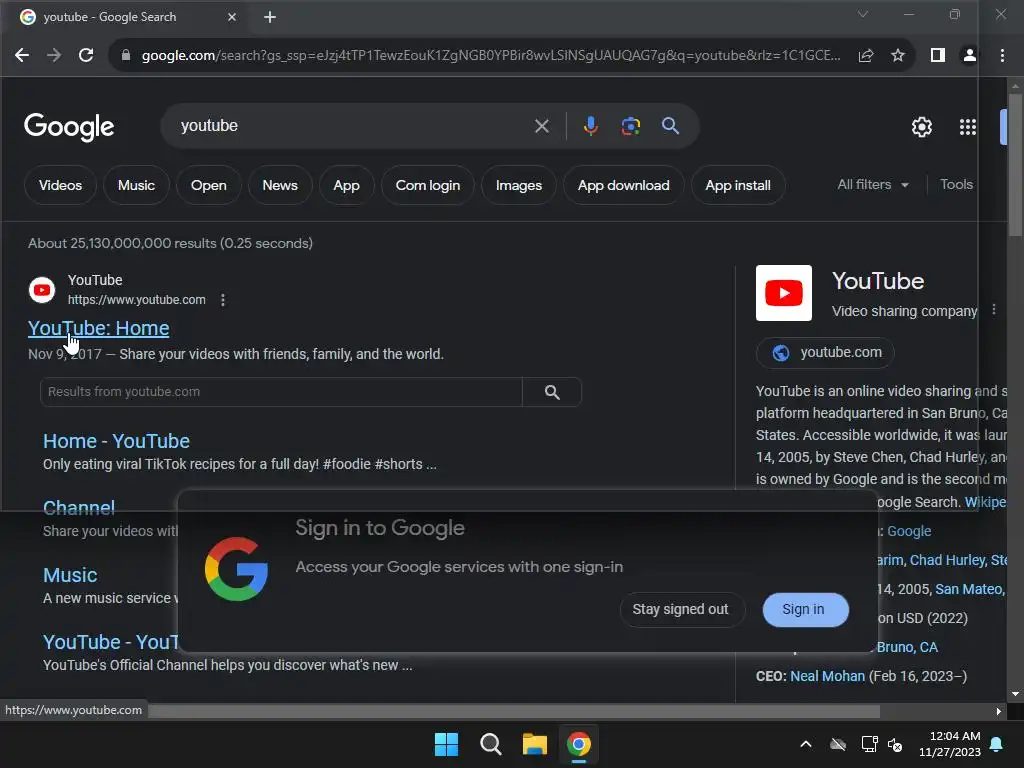This screenshot has width=1024, height=768.
Task: Open the San Mateo link
Action: click(968, 589)
